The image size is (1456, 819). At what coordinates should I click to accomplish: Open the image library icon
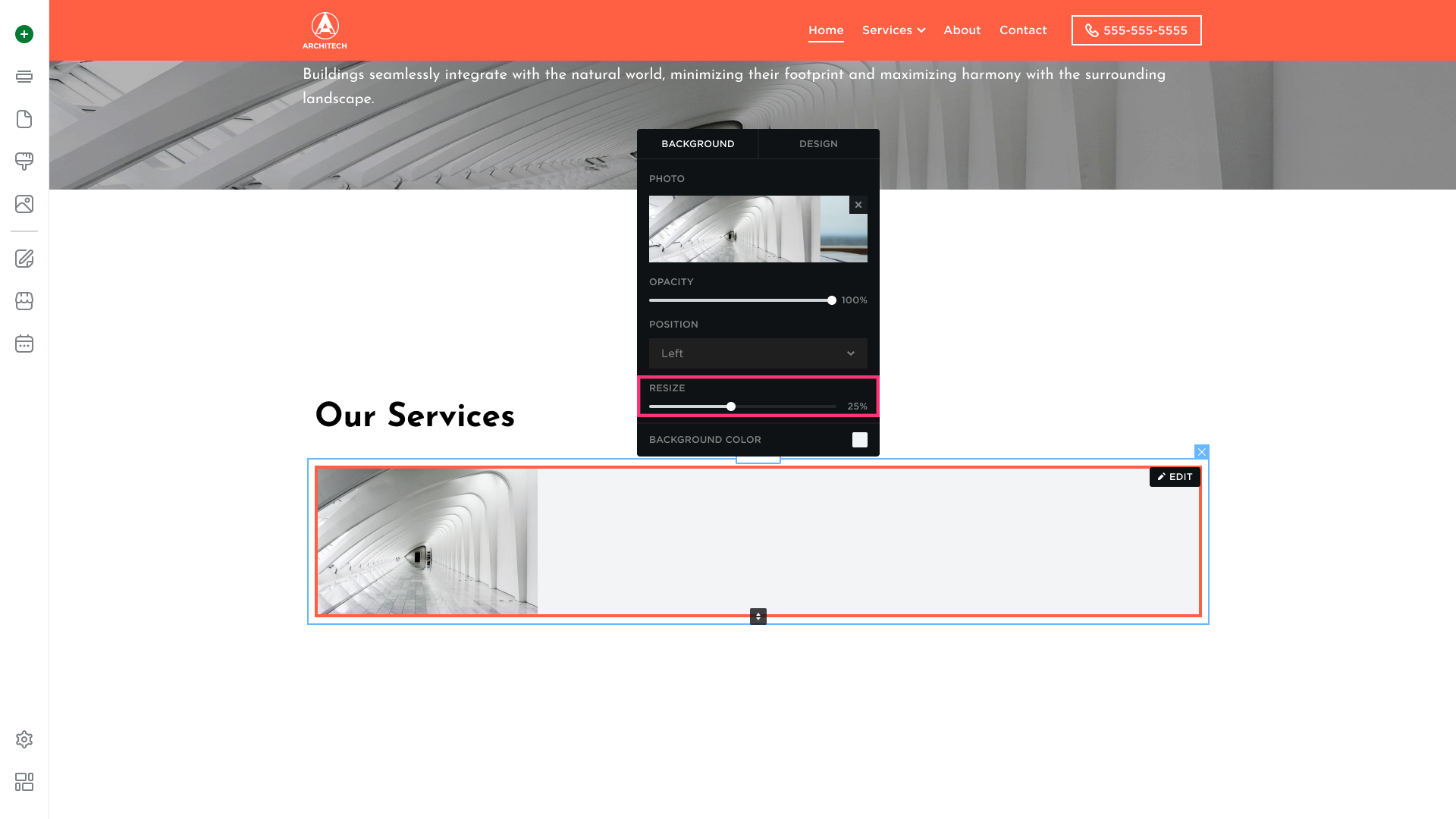click(x=24, y=204)
